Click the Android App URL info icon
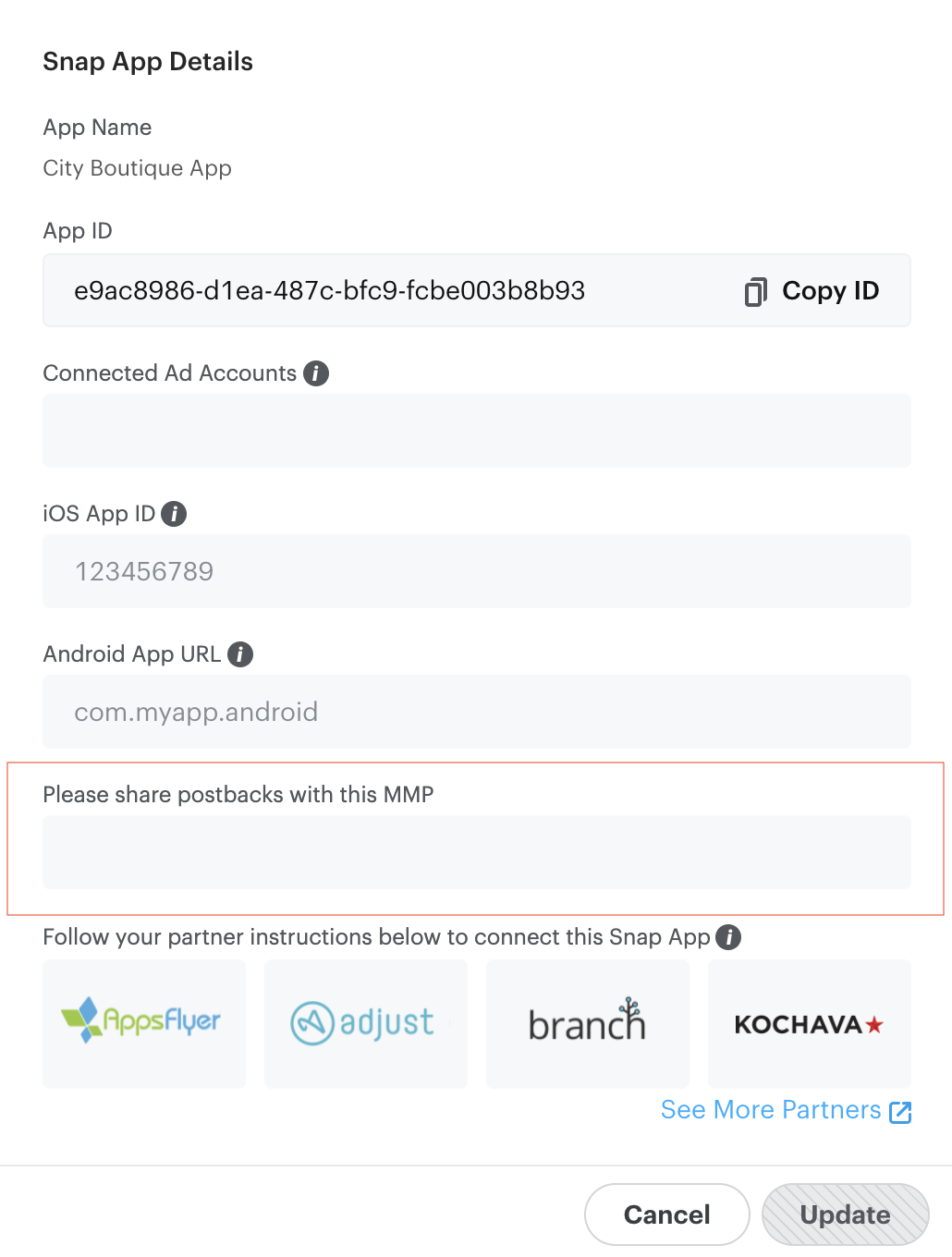The height and width of the screenshot is (1257, 952). [x=239, y=654]
